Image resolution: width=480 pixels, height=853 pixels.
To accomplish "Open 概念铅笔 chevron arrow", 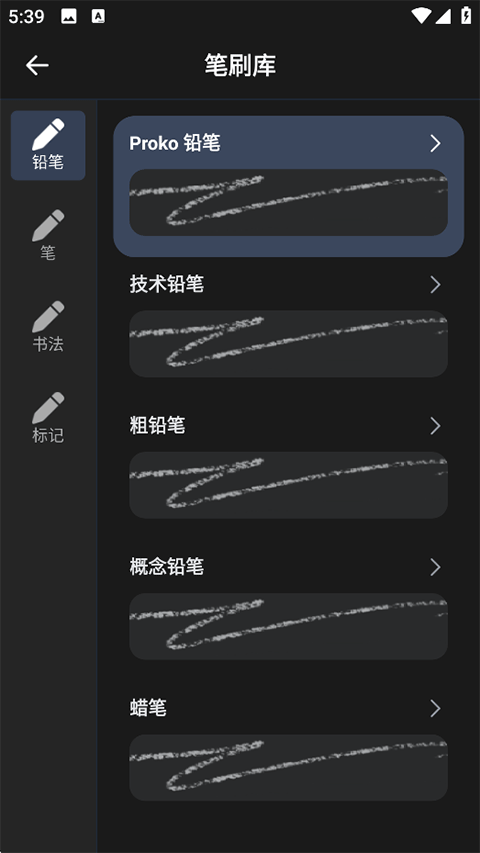I will click(435, 567).
